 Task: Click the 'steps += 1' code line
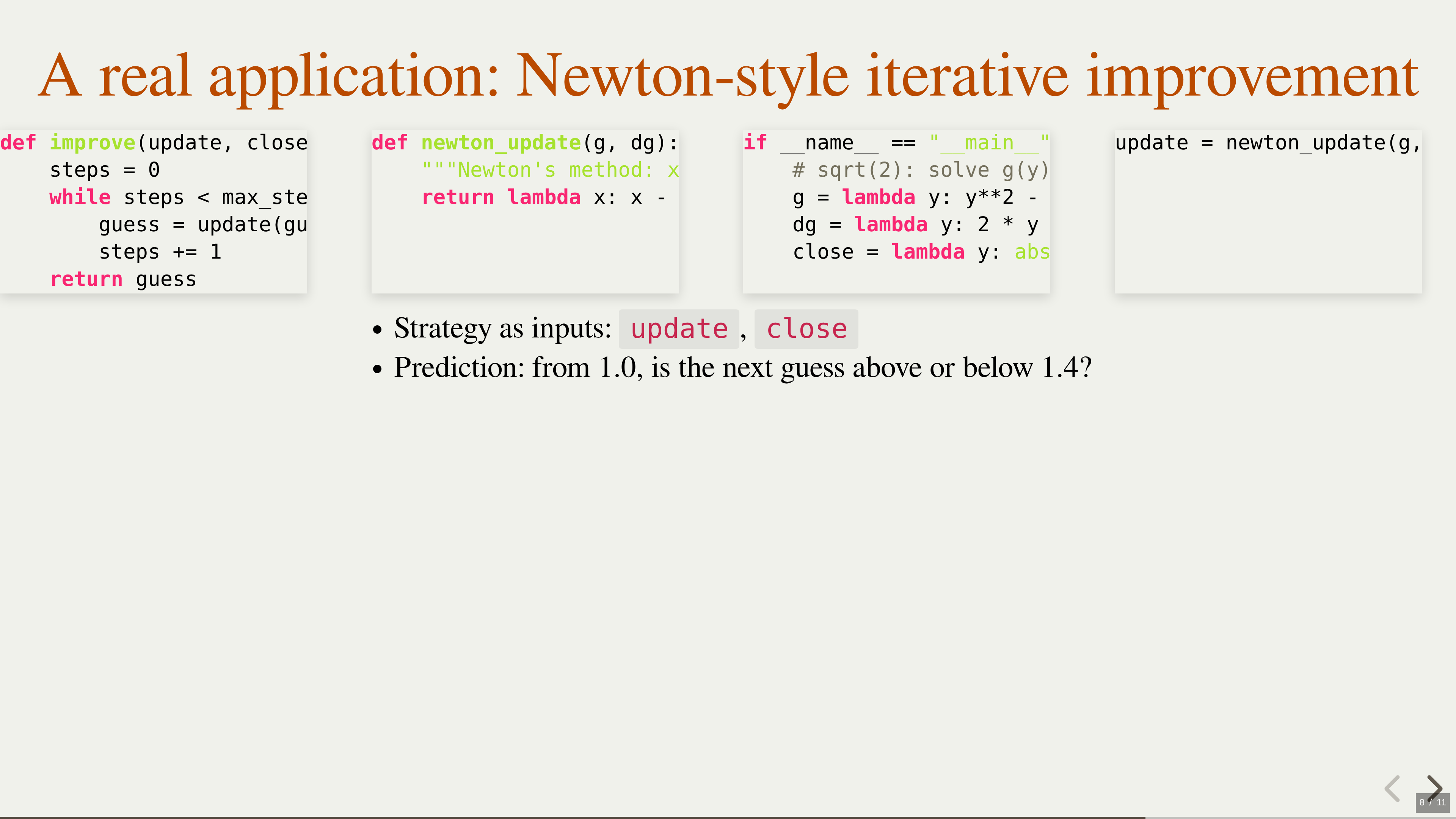pos(160,252)
